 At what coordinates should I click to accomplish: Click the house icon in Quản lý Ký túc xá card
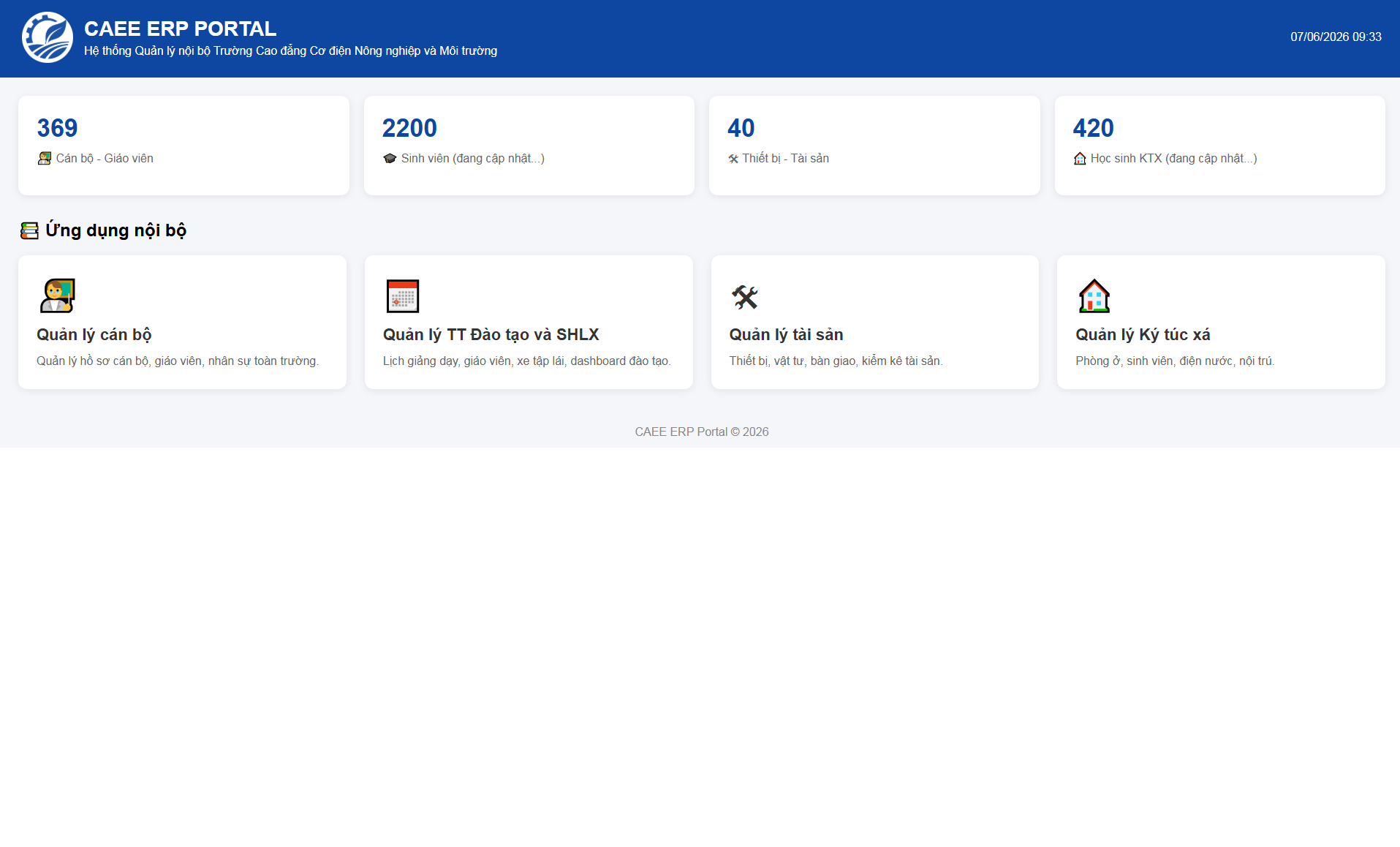pyautogui.click(x=1094, y=296)
